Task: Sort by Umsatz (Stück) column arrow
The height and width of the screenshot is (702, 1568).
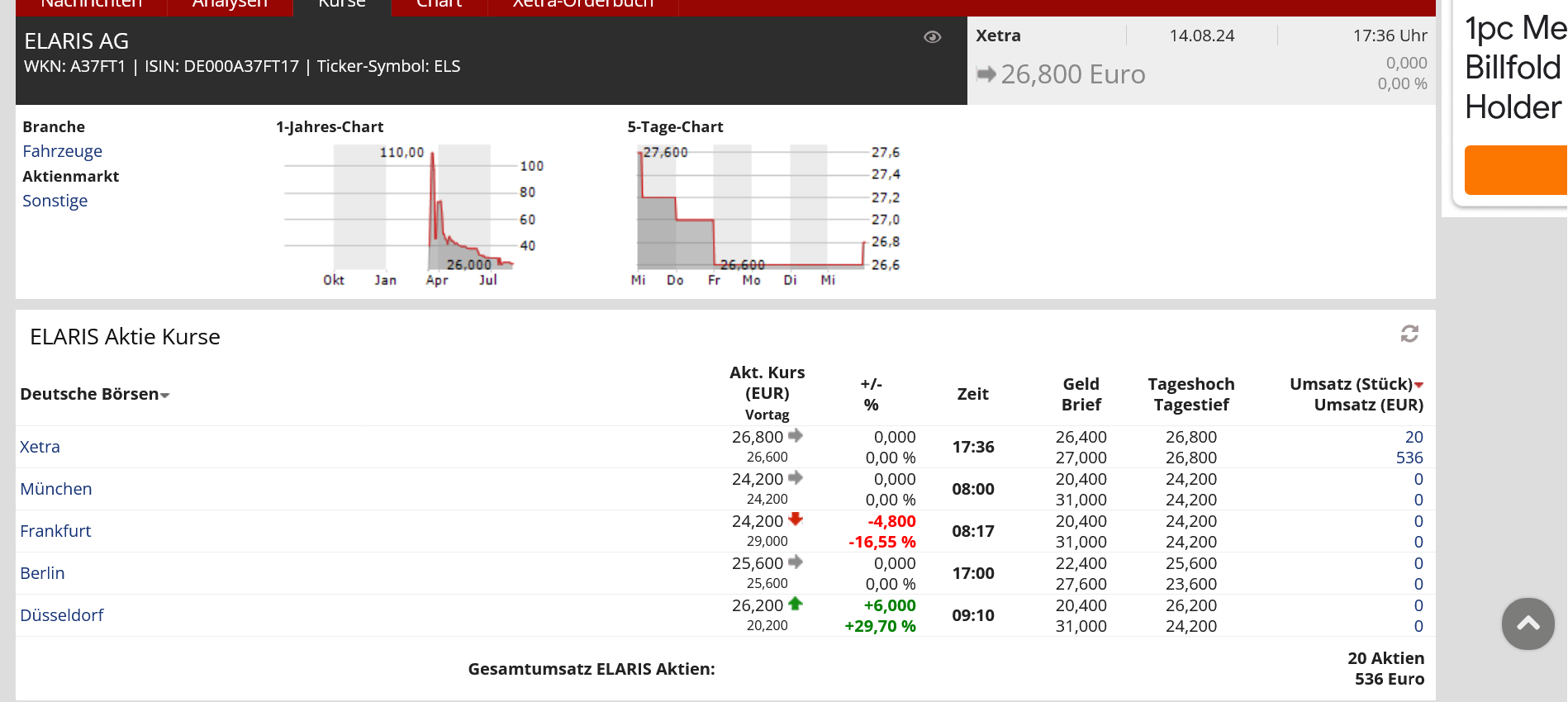Action: [x=1418, y=385]
